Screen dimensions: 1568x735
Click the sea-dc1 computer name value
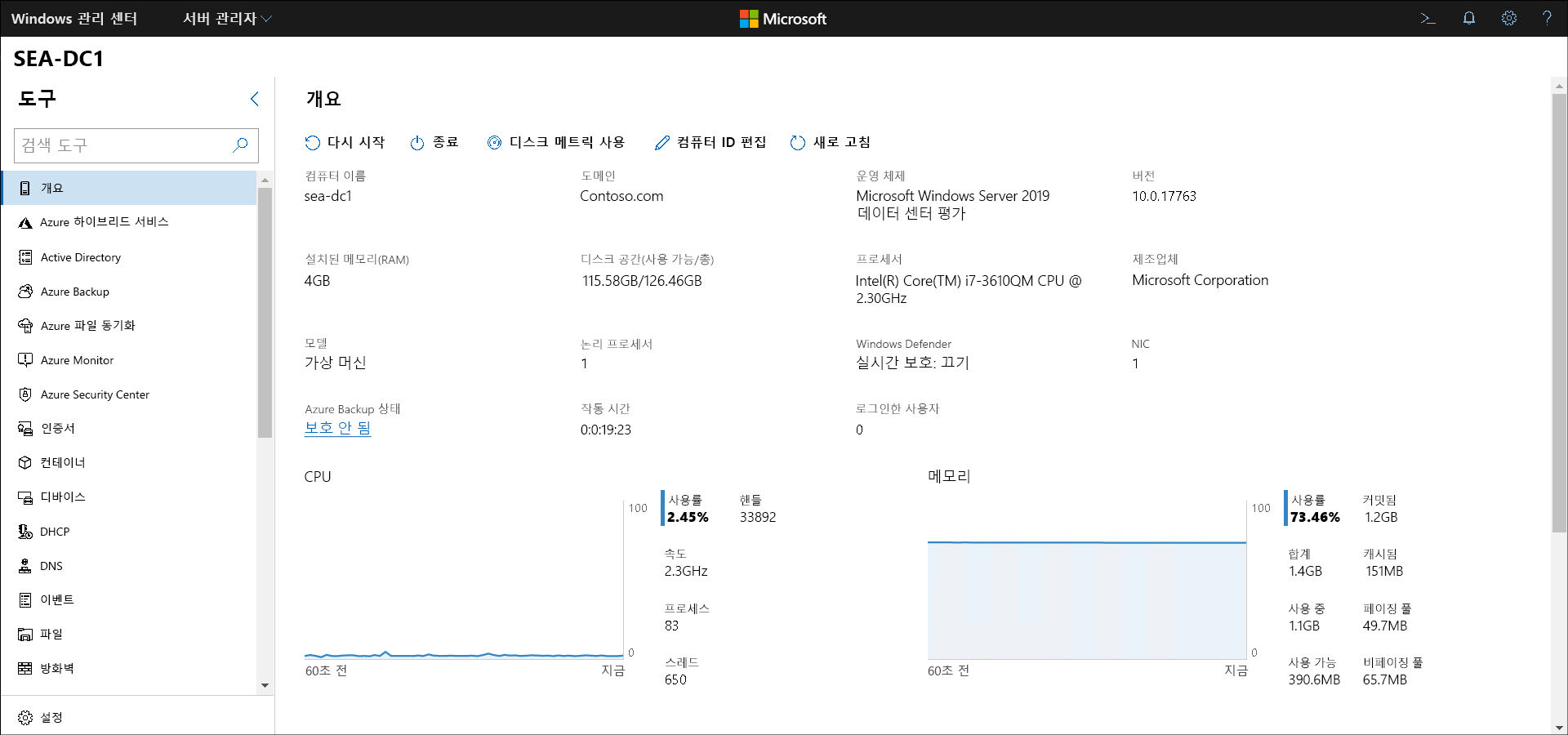[x=327, y=196]
